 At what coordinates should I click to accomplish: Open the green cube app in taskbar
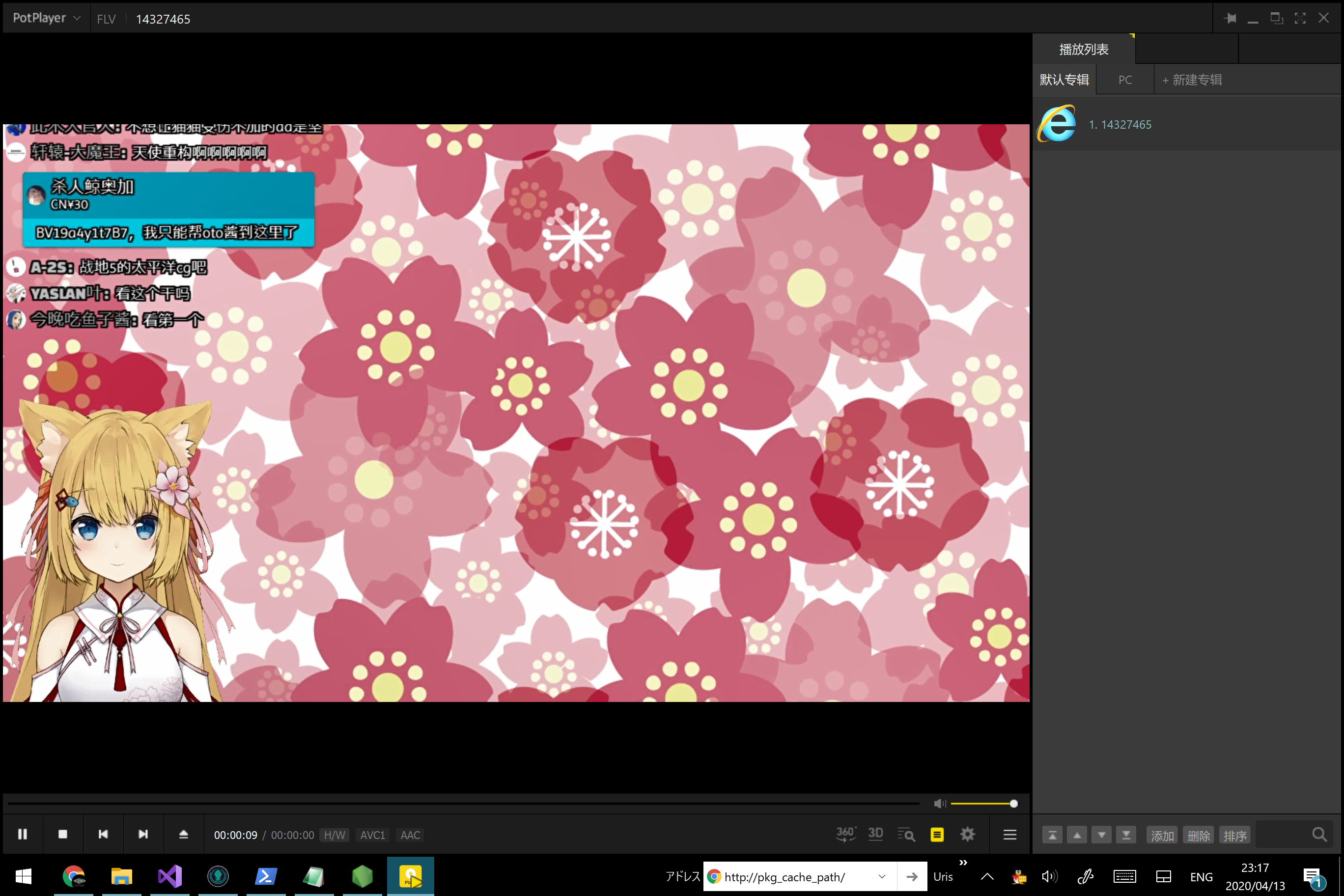(x=363, y=875)
